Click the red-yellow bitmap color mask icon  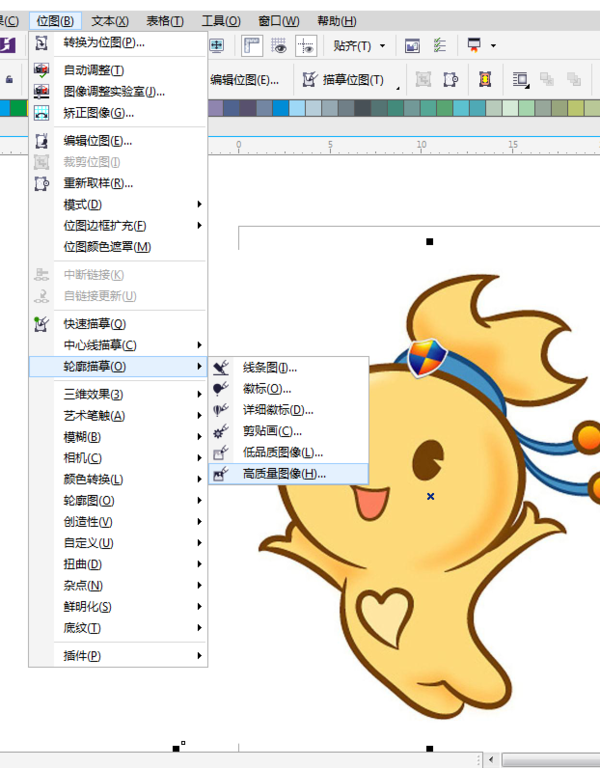pos(485,79)
